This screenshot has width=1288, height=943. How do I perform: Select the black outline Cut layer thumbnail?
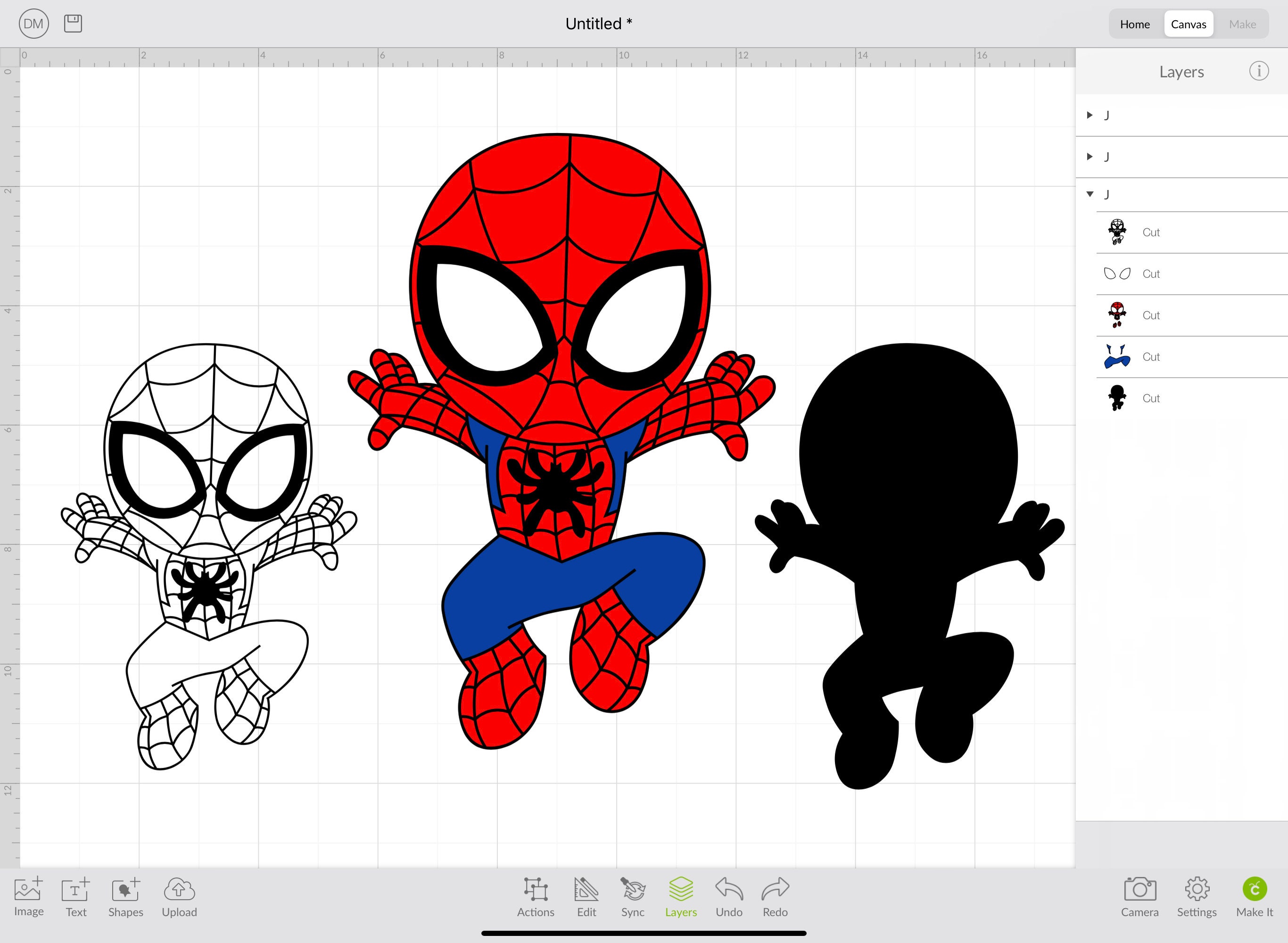1117,232
